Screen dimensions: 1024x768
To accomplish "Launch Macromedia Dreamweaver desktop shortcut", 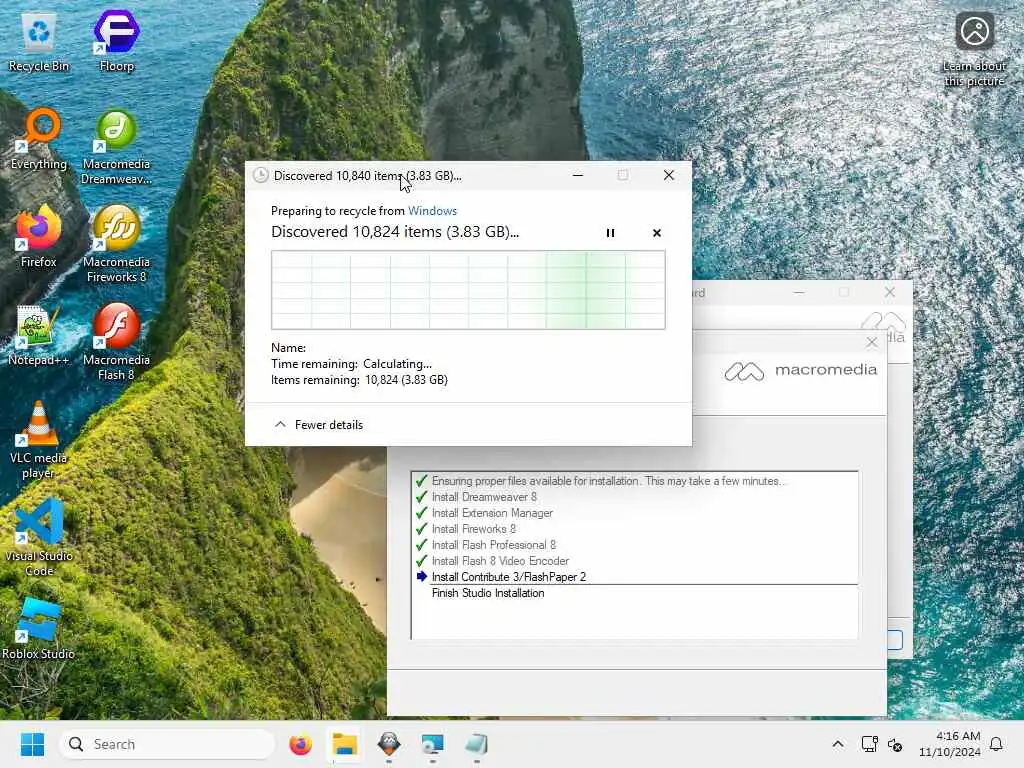I will coord(116,147).
